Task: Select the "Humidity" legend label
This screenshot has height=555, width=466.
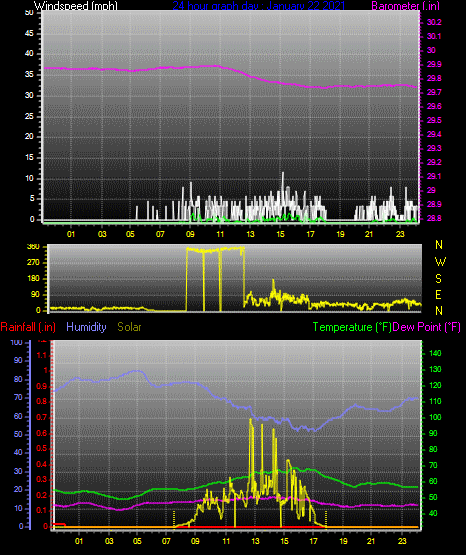Action: (86, 327)
